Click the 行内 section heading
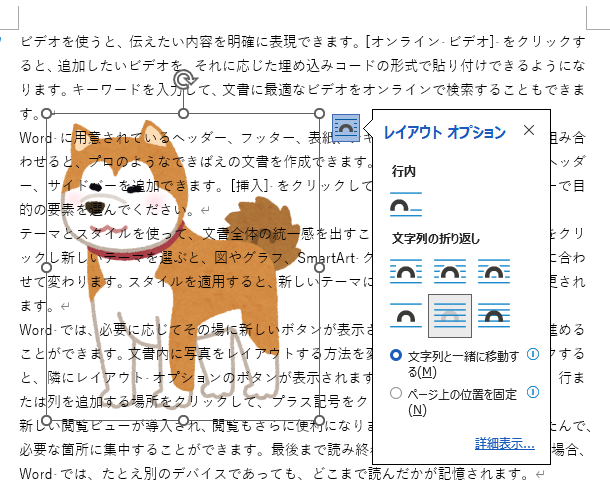The width and height of the screenshot is (610, 482). tap(404, 171)
